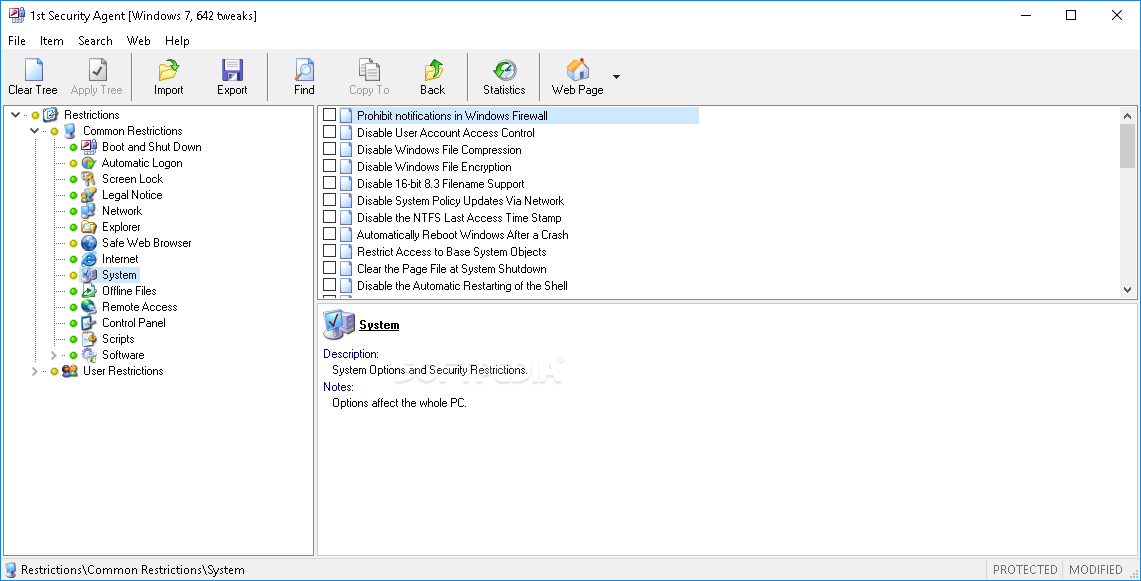Open the Item menu

[x=52, y=41]
